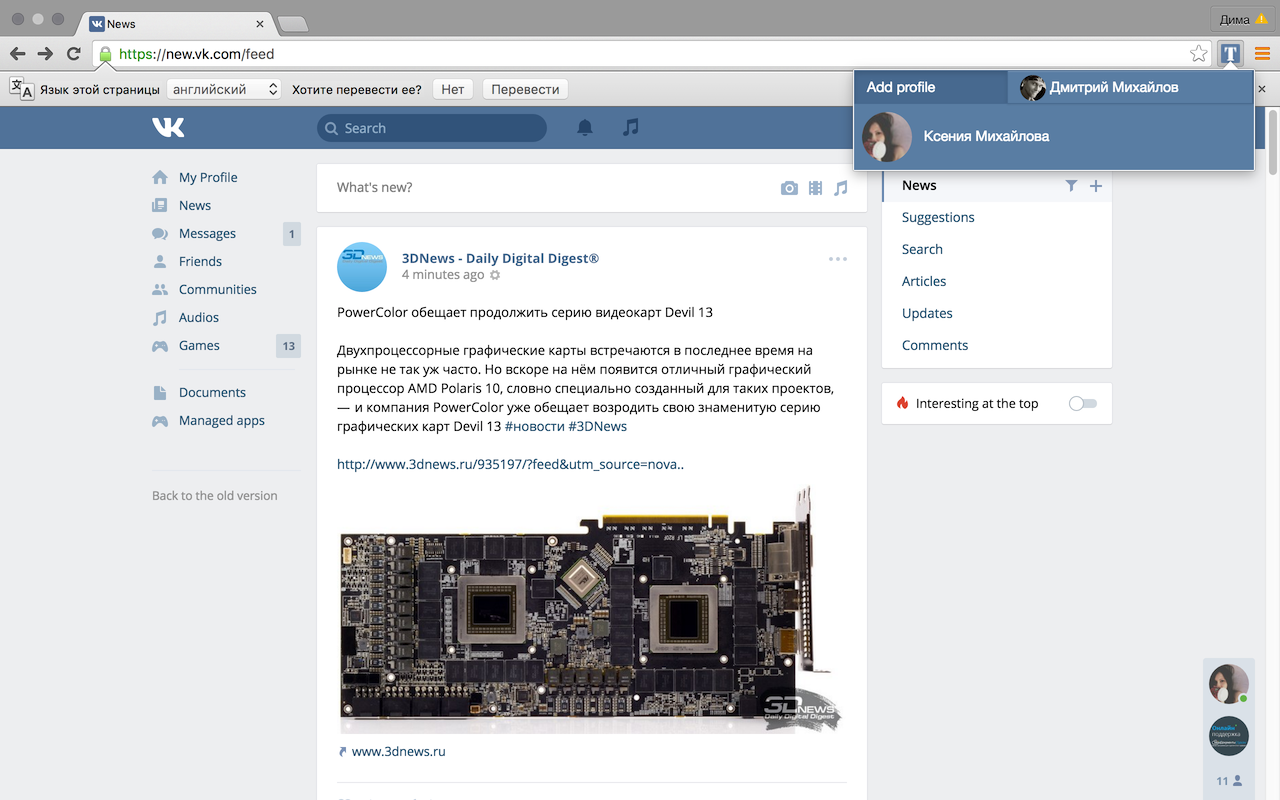Viewport: 1280px width, 800px height.
Task: Add a news tab with plus icon
Action: 1096,185
